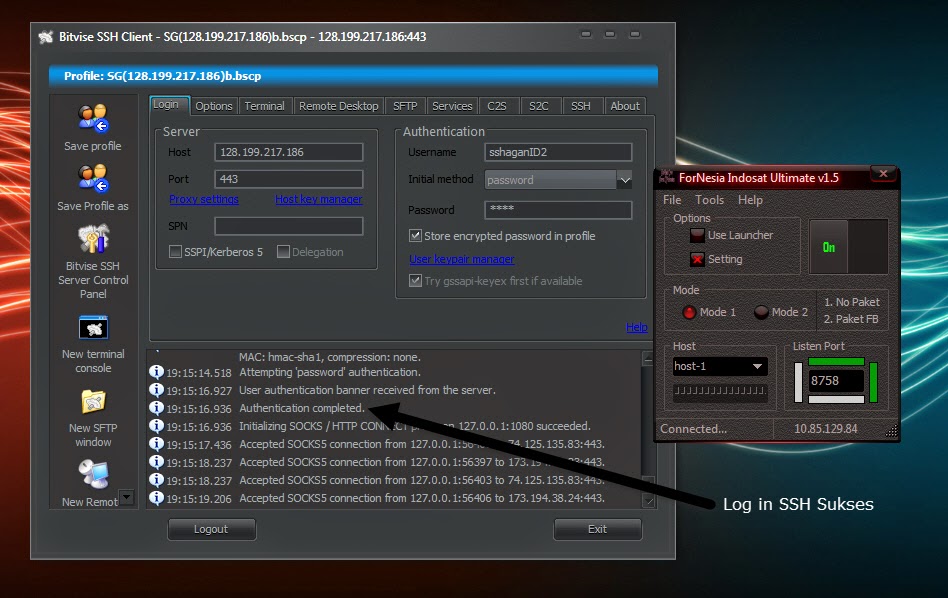Viewport: 948px width, 598px height.
Task: Click the green level bar beside Listen Port
Action: click(x=873, y=382)
